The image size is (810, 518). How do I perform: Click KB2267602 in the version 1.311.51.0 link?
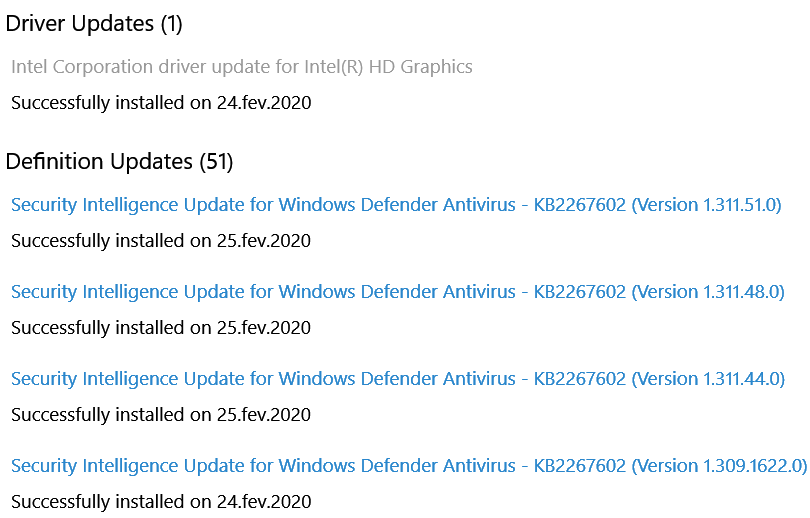point(580,205)
